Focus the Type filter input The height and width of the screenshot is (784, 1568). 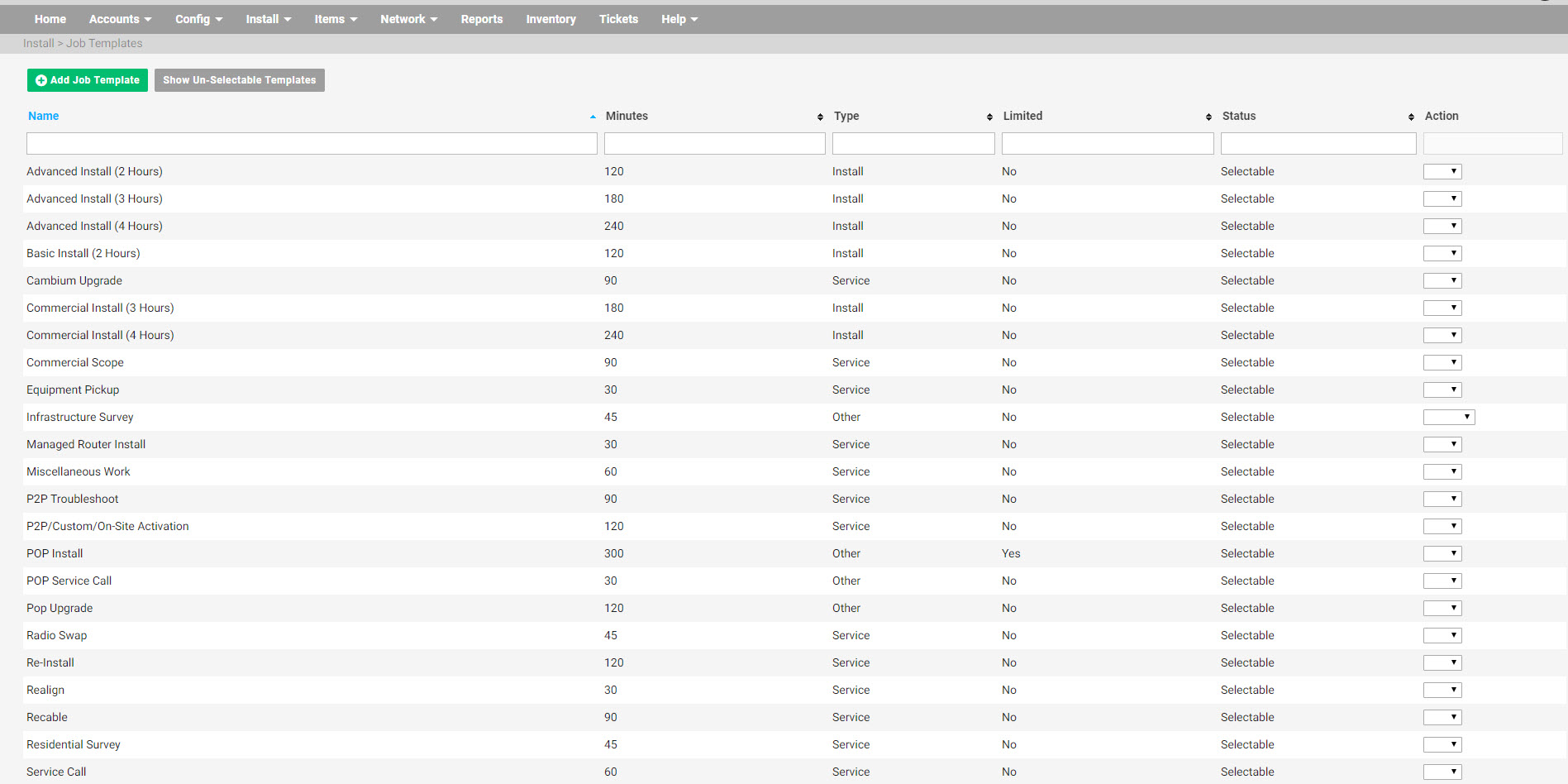point(913,144)
